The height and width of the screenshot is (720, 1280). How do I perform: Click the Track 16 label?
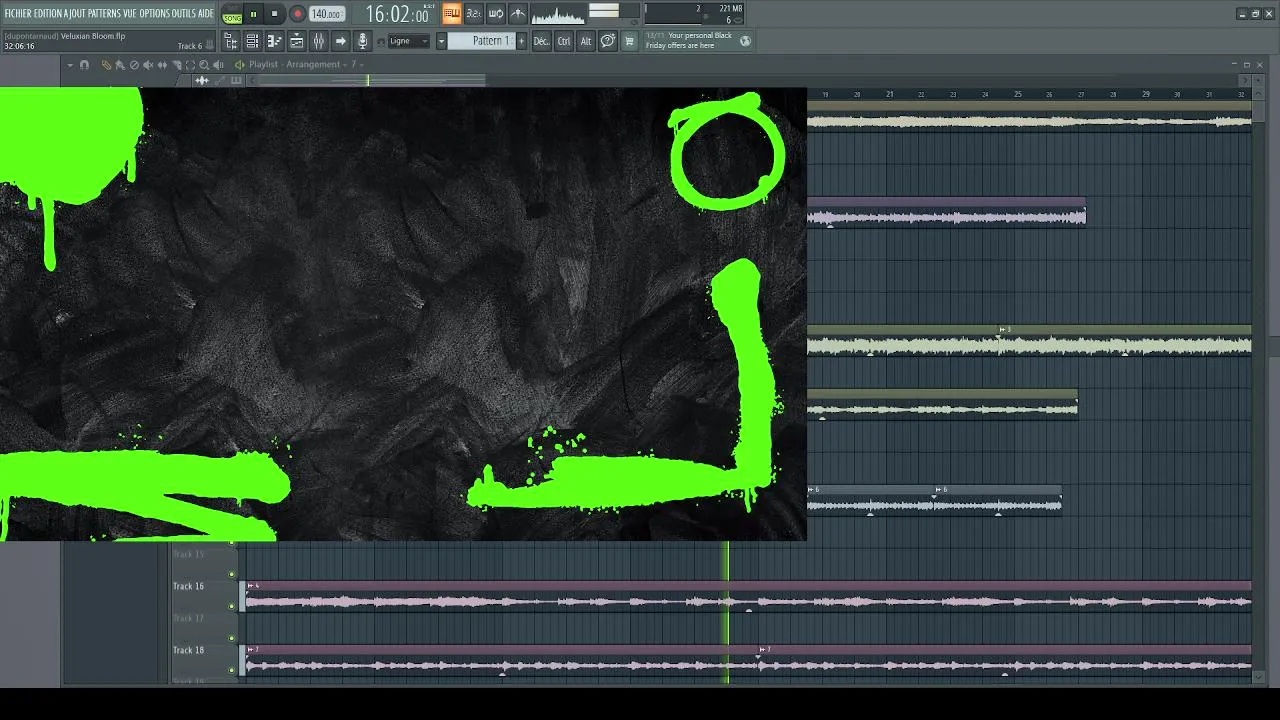click(188, 586)
